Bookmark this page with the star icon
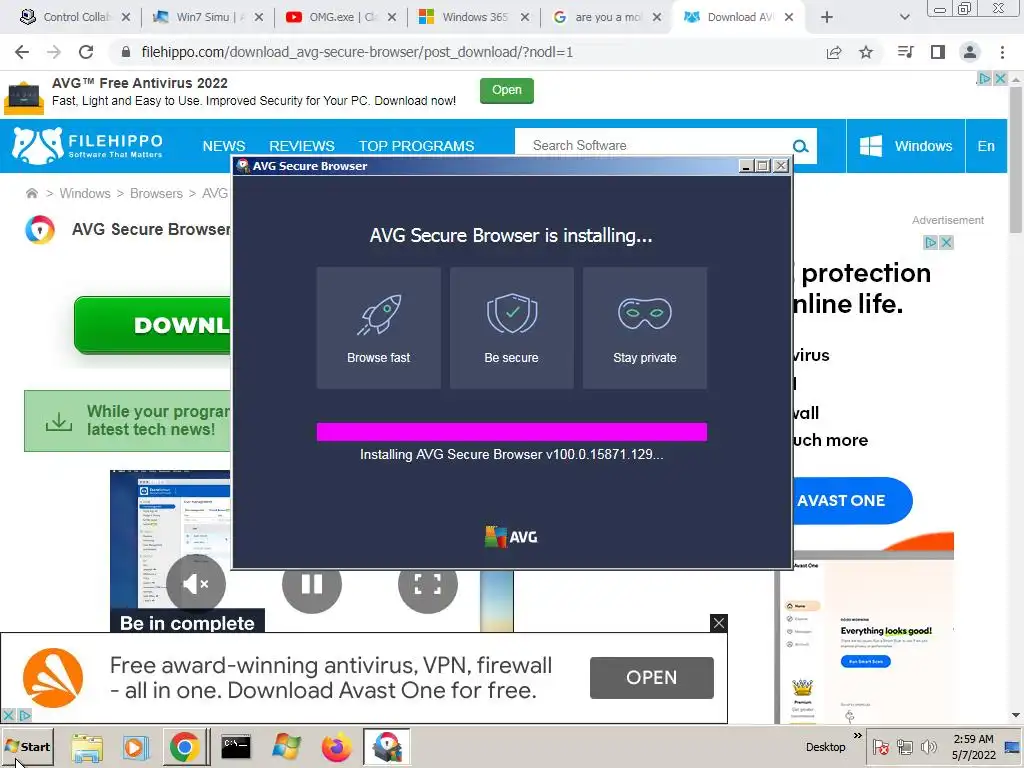Image resolution: width=1024 pixels, height=768 pixels. tap(866, 52)
